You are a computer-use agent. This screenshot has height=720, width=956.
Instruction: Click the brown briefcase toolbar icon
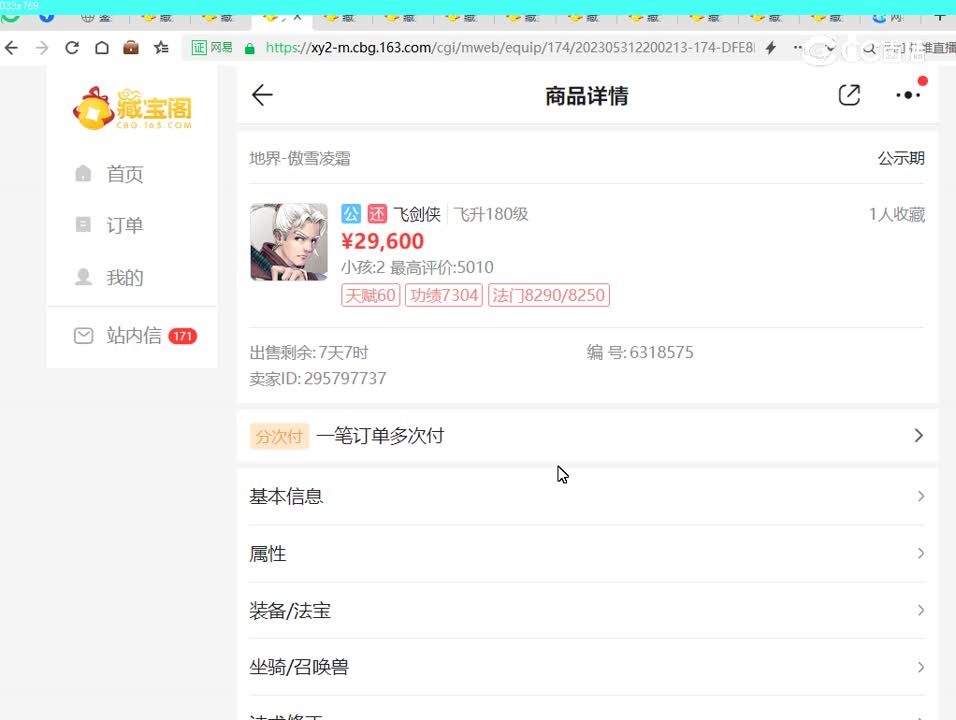coord(131,48)
